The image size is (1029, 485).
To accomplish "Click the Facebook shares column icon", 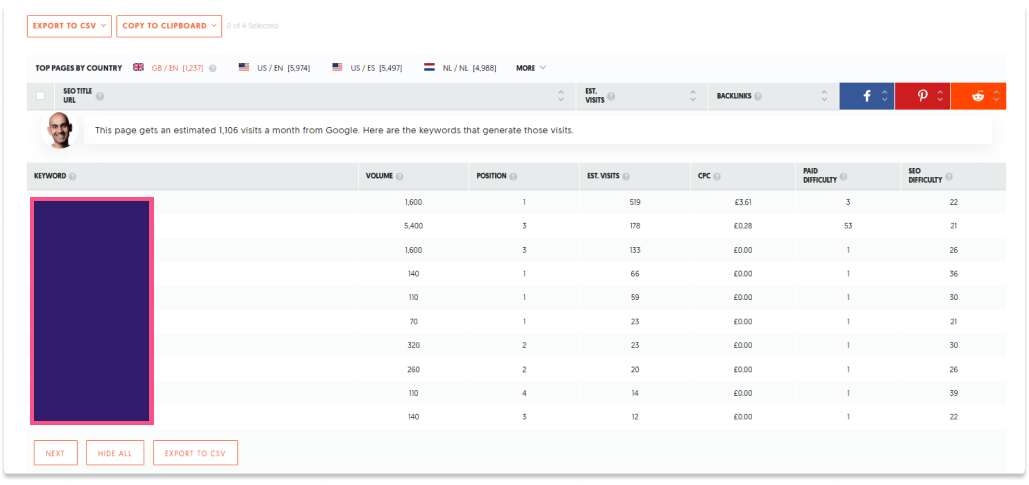I will 866,96.
